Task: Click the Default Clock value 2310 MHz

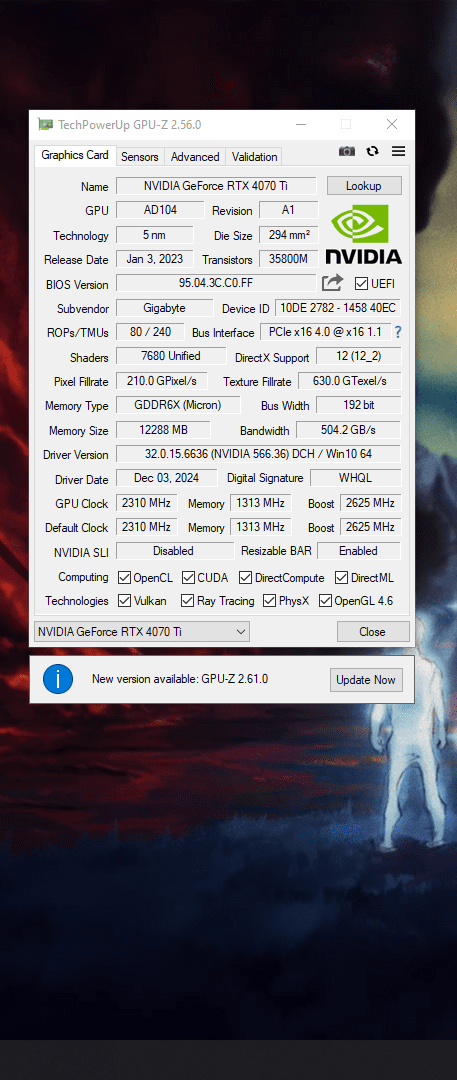Action: click(x=146, y=527)
